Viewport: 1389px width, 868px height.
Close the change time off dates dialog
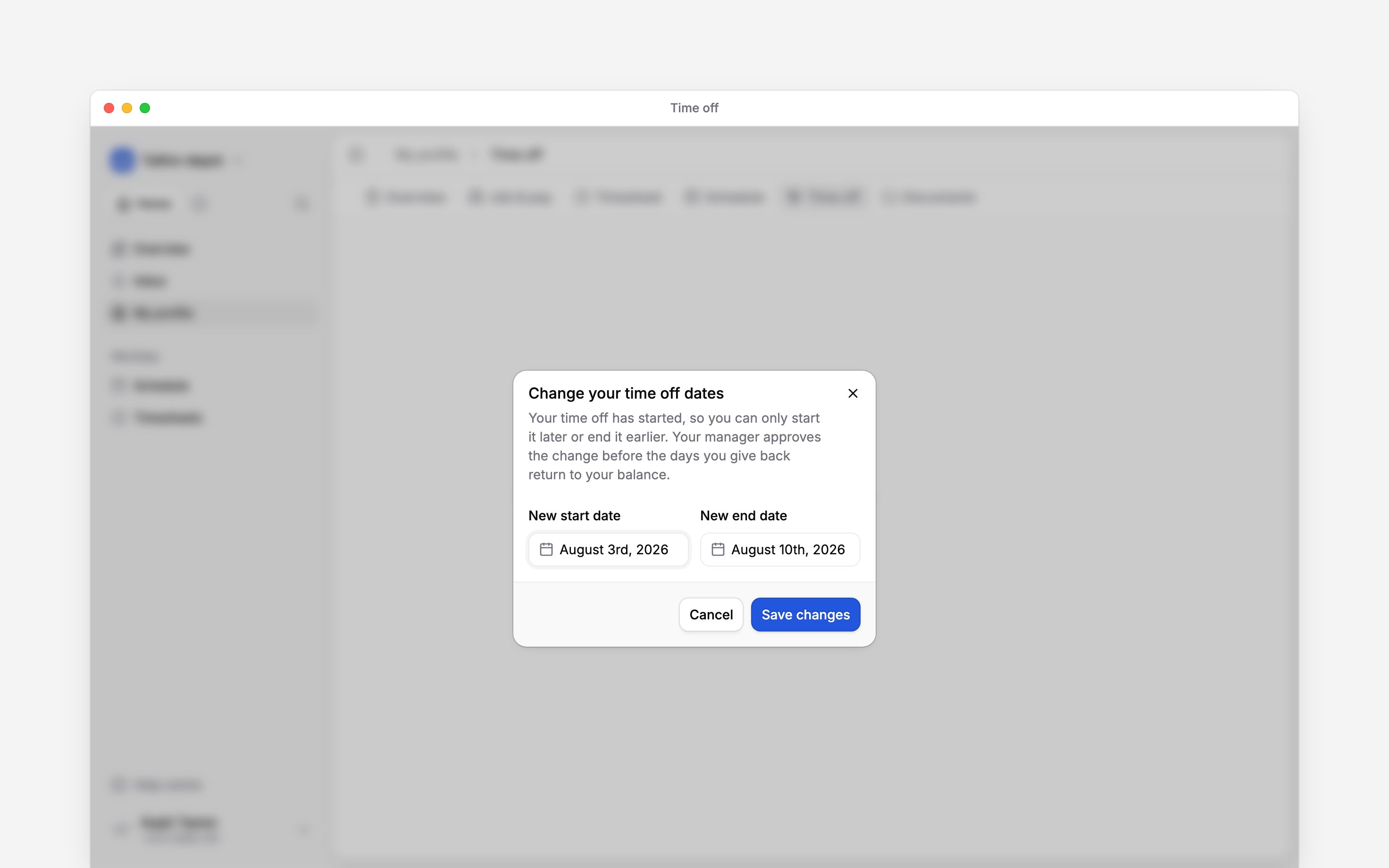tap(853, 393)
